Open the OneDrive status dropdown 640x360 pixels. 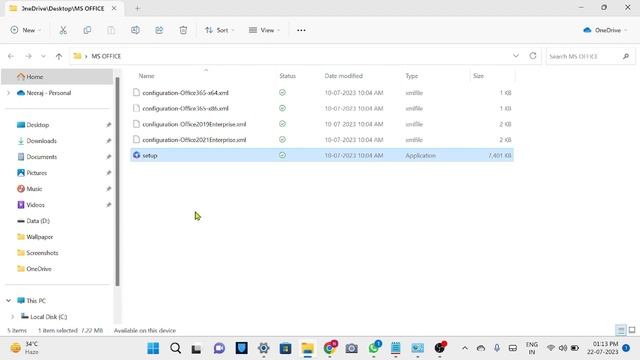pyautogui.click(x=605, y=30)
